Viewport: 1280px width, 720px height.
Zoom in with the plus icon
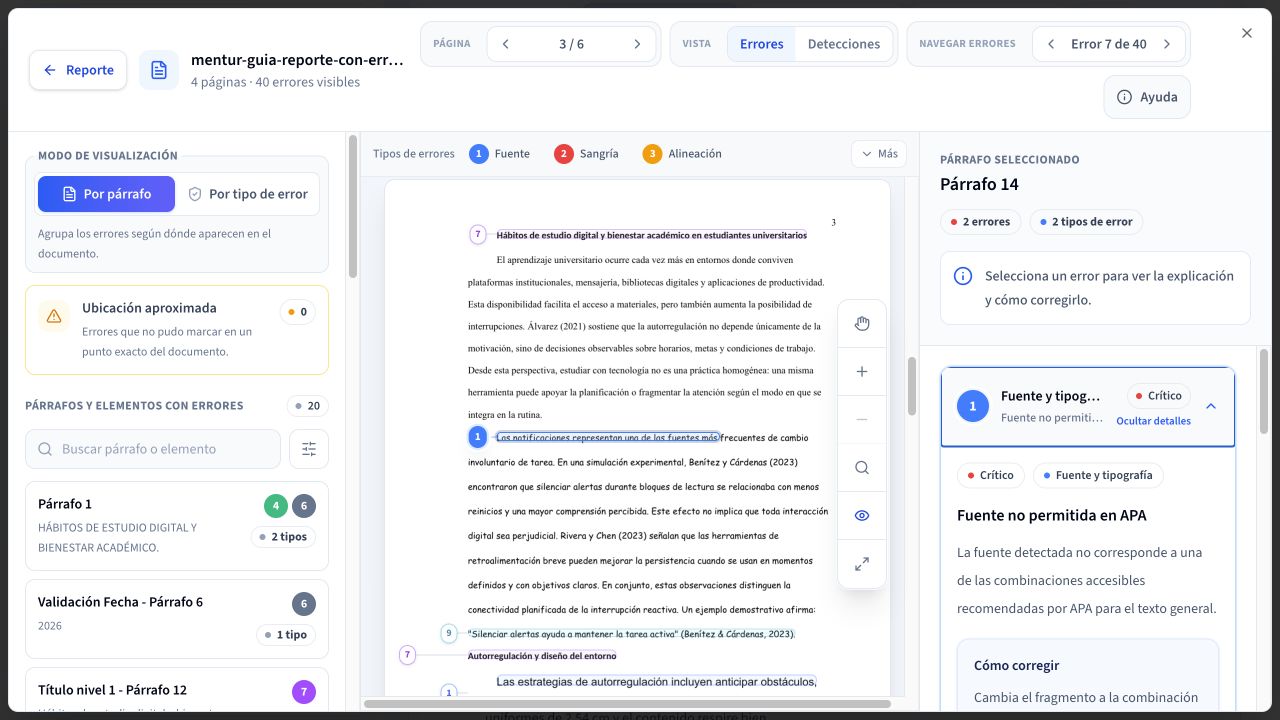tap(862, 371)
